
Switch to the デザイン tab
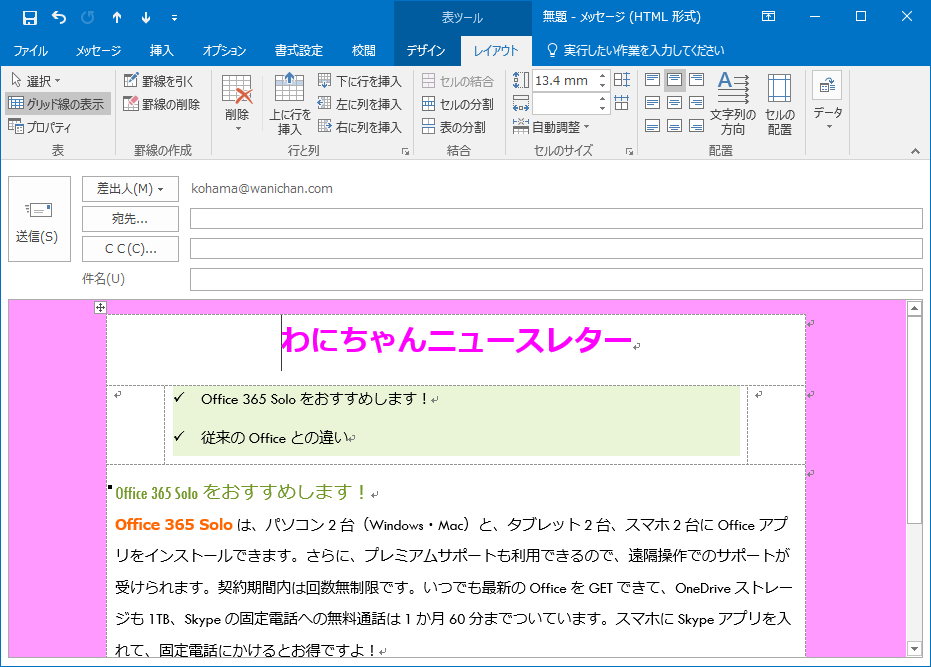426,50
